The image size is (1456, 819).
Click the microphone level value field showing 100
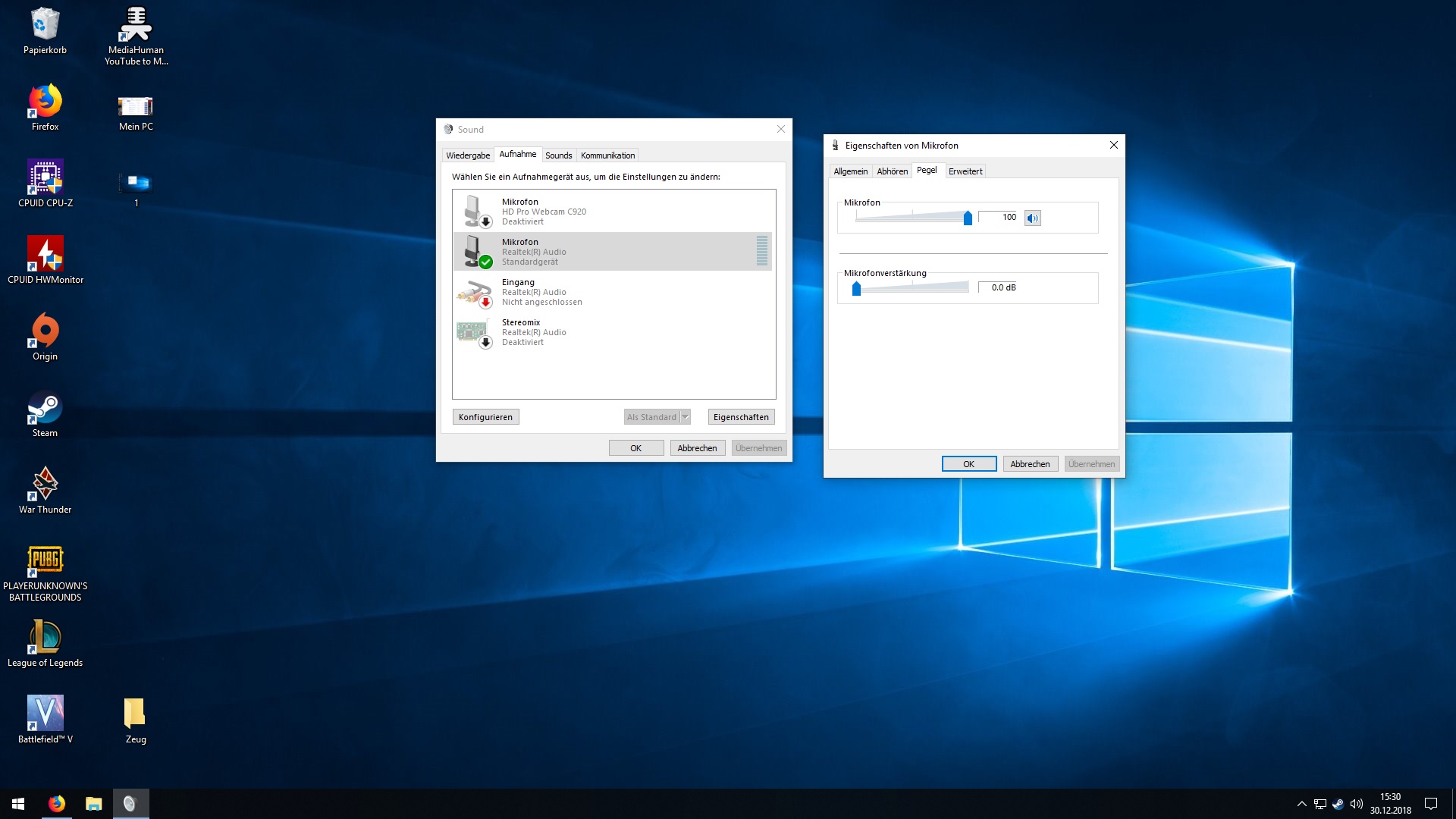click(x=998, y=218)
